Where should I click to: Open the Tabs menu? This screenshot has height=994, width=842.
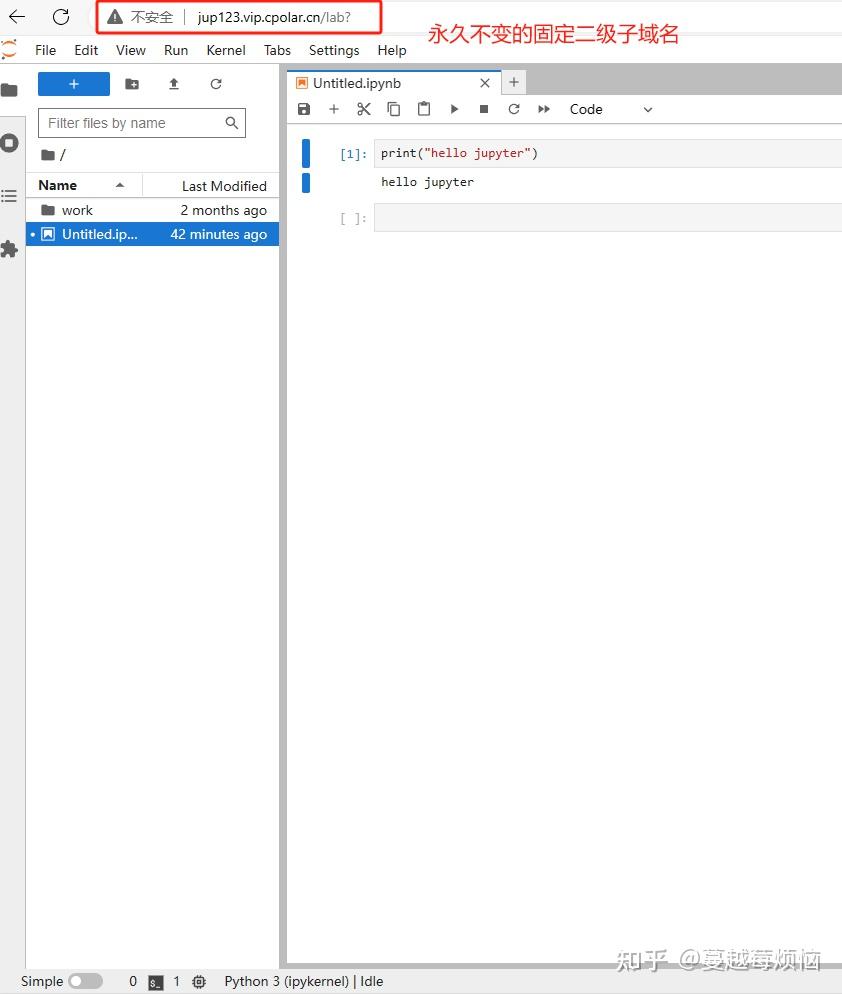(277, 50)
